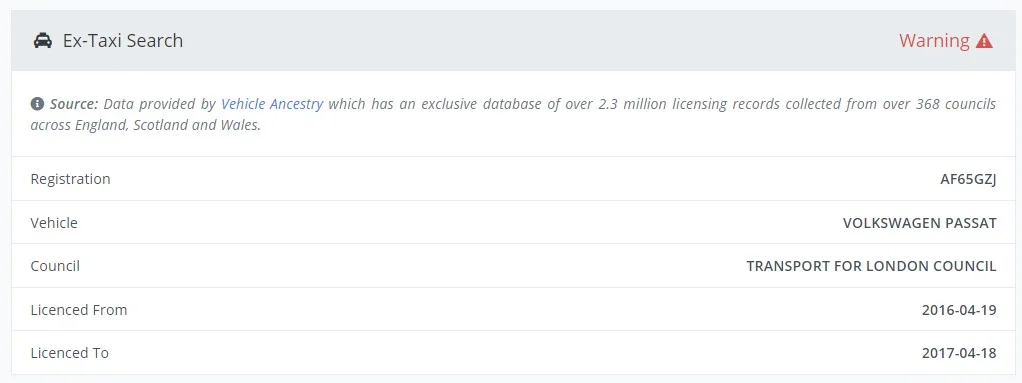
Task: Click the Vehicle row label
Action: pos(54,223)
